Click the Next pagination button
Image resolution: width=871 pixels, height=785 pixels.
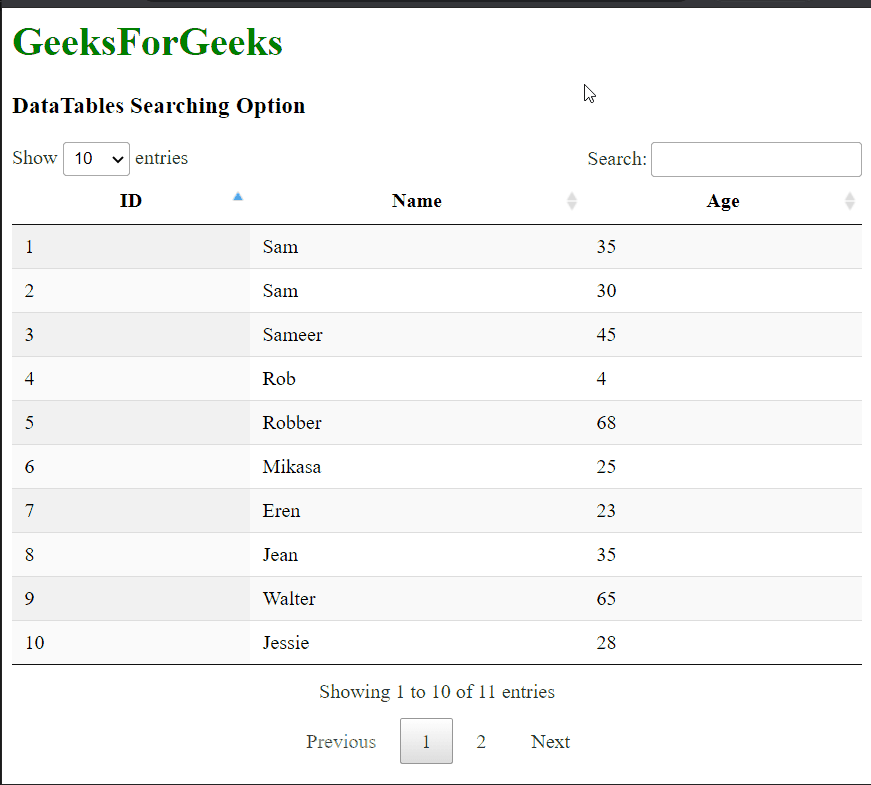pyautogui.click(x=550, y=741)
